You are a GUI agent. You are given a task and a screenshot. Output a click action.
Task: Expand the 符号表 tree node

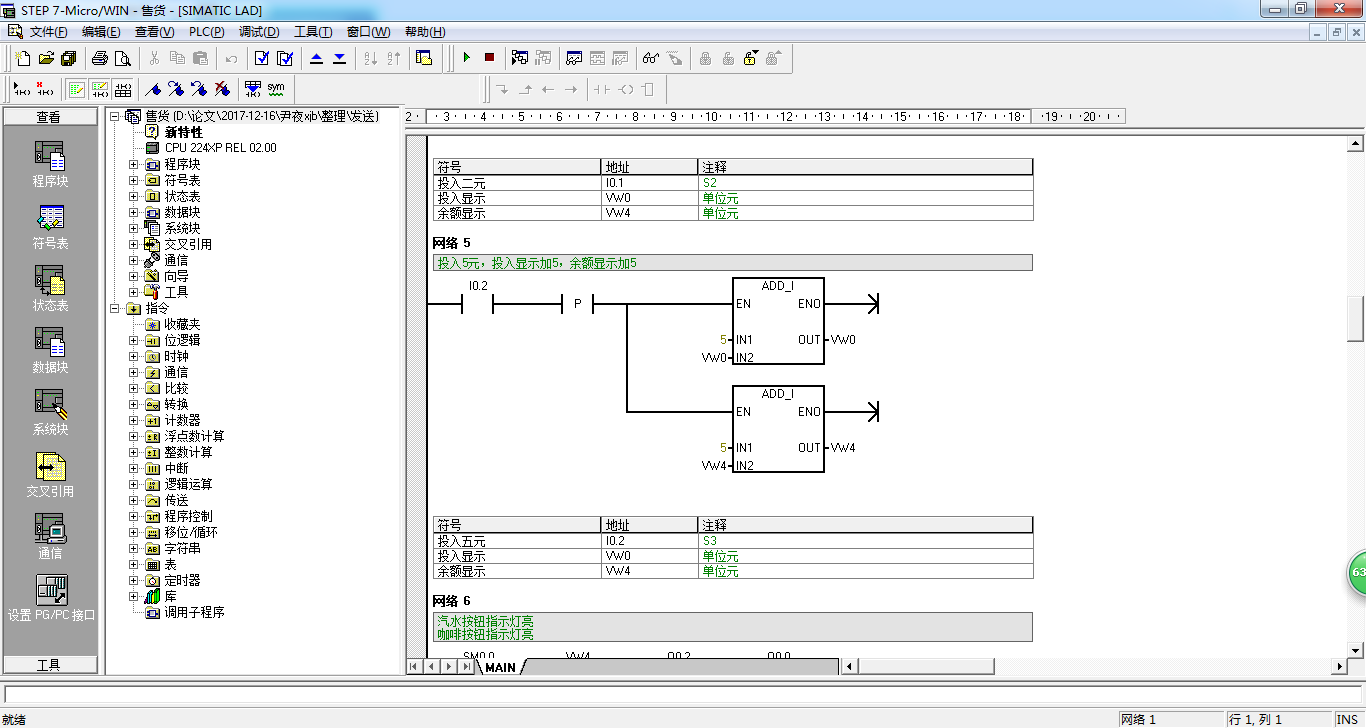pyautogui.click(x=134, y=180)
